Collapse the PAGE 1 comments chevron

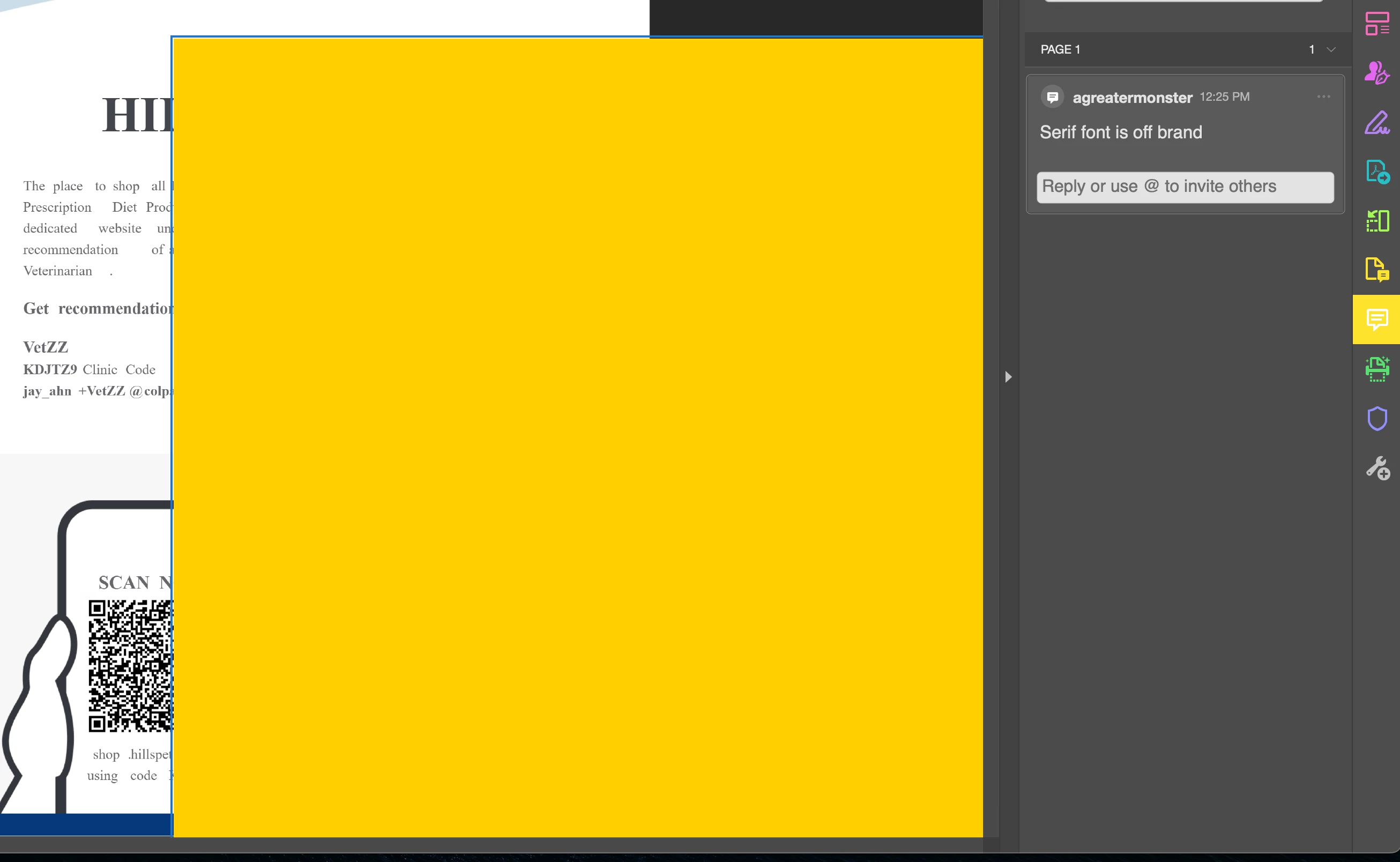1331,50
